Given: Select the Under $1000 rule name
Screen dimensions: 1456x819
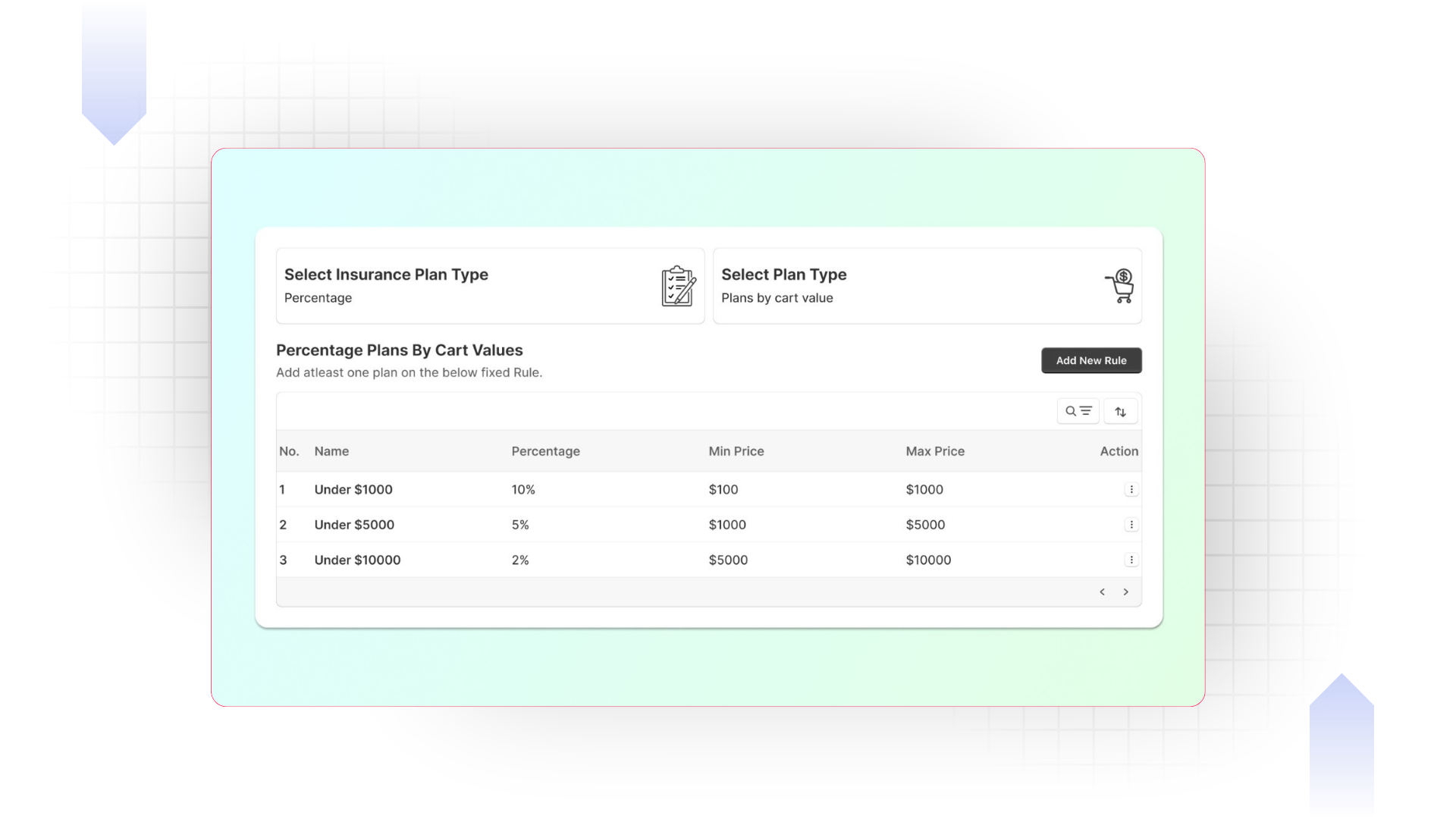Looking at the screenshot, I should pos(353,490).
